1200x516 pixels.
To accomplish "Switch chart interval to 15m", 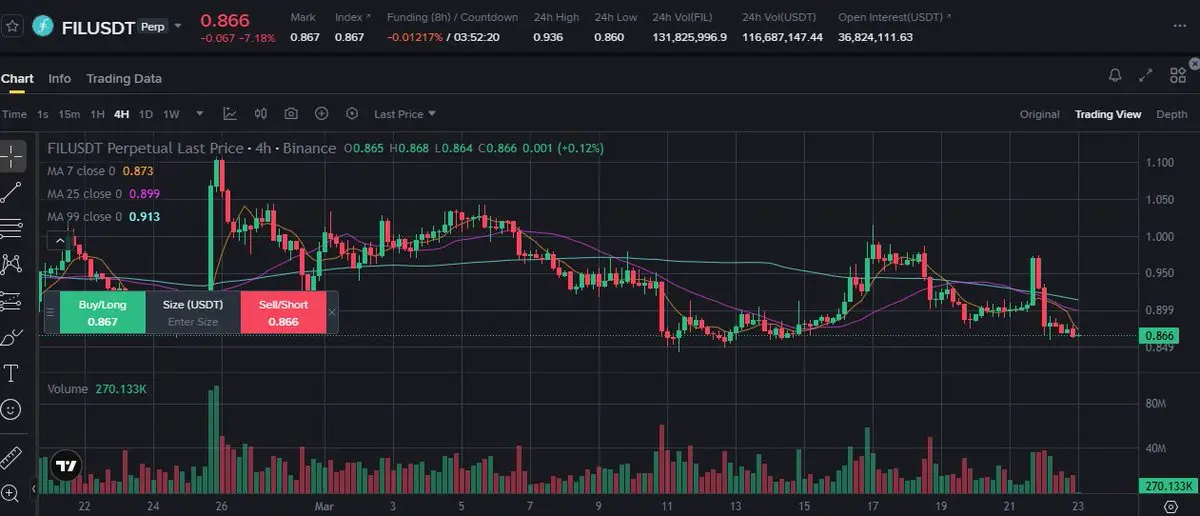I will click(x=69, y=114).
